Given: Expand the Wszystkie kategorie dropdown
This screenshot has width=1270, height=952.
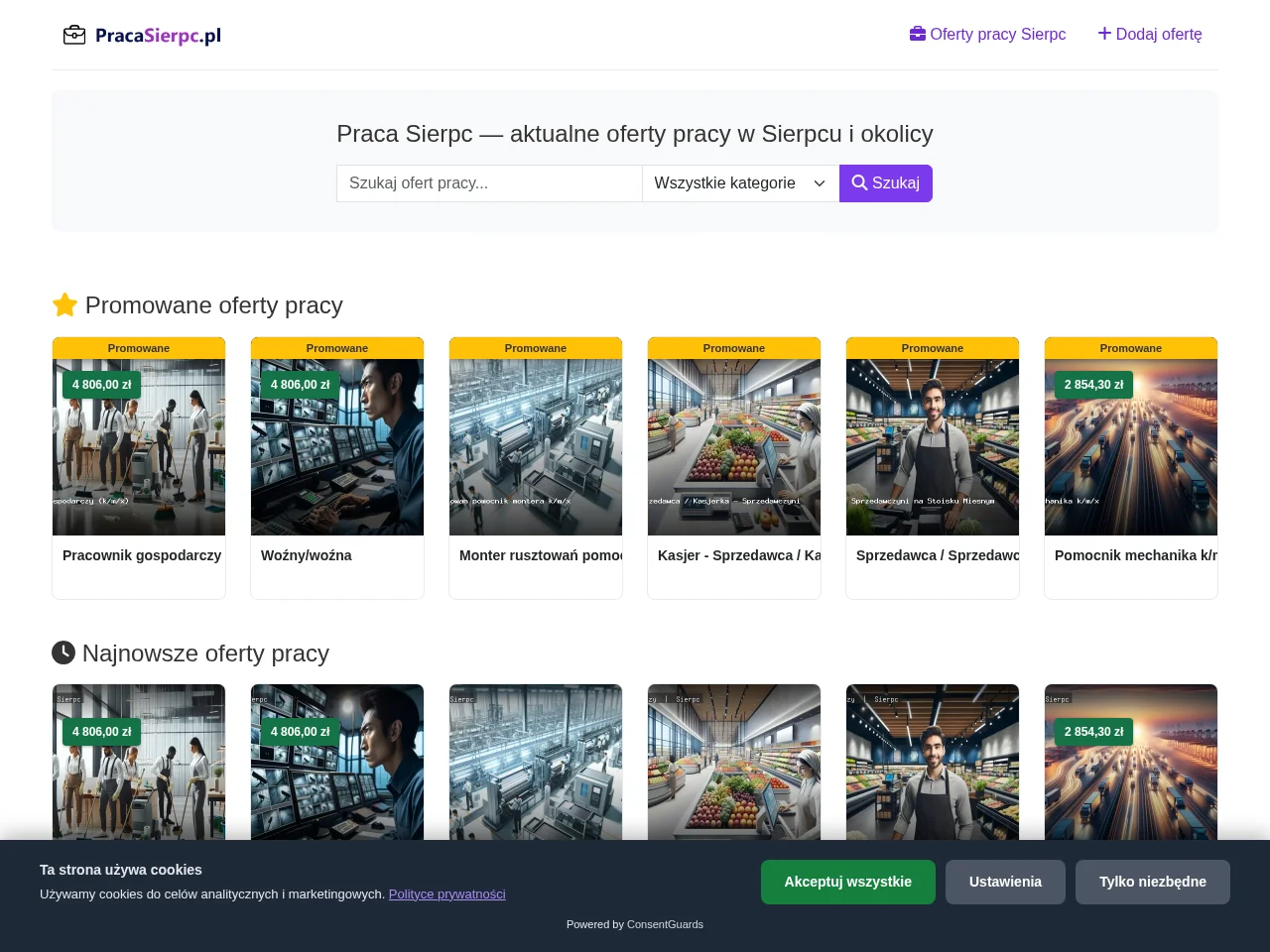Looking at the screenshot, I should tap(740, 183).
